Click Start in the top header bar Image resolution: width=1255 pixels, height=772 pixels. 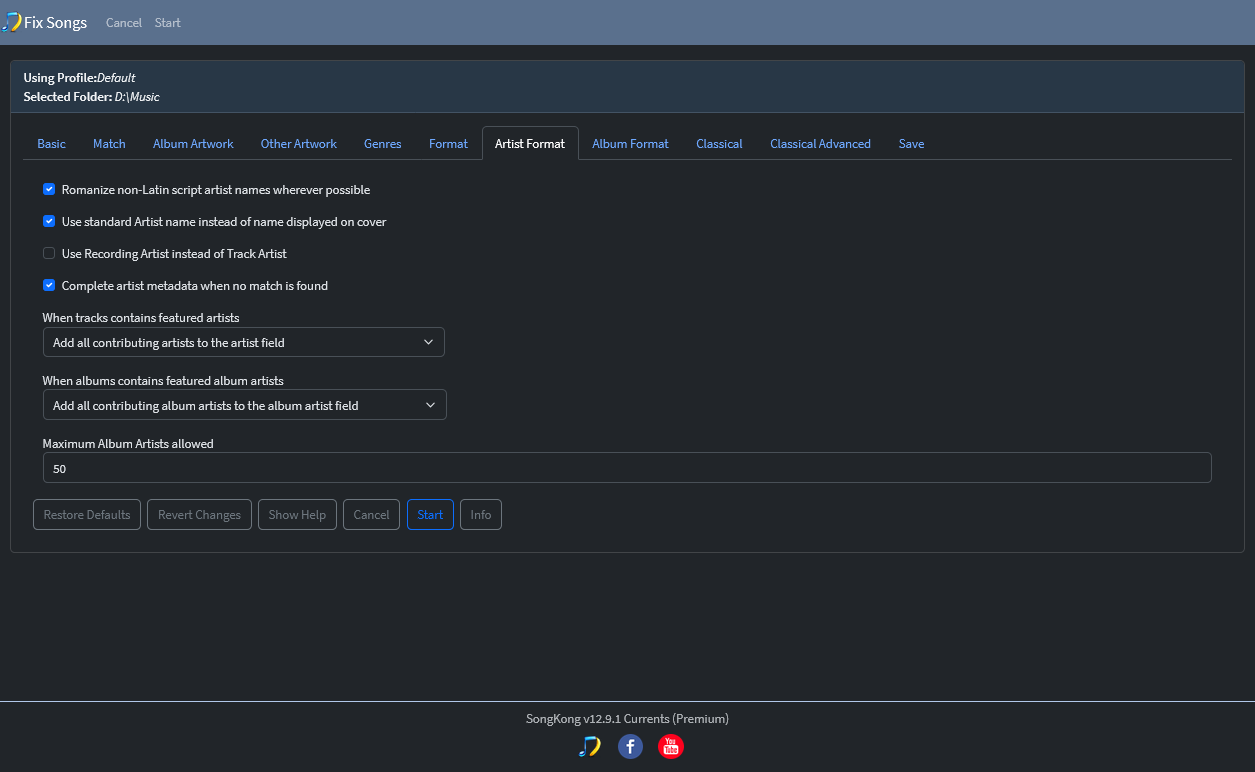[x=168, y=22]
